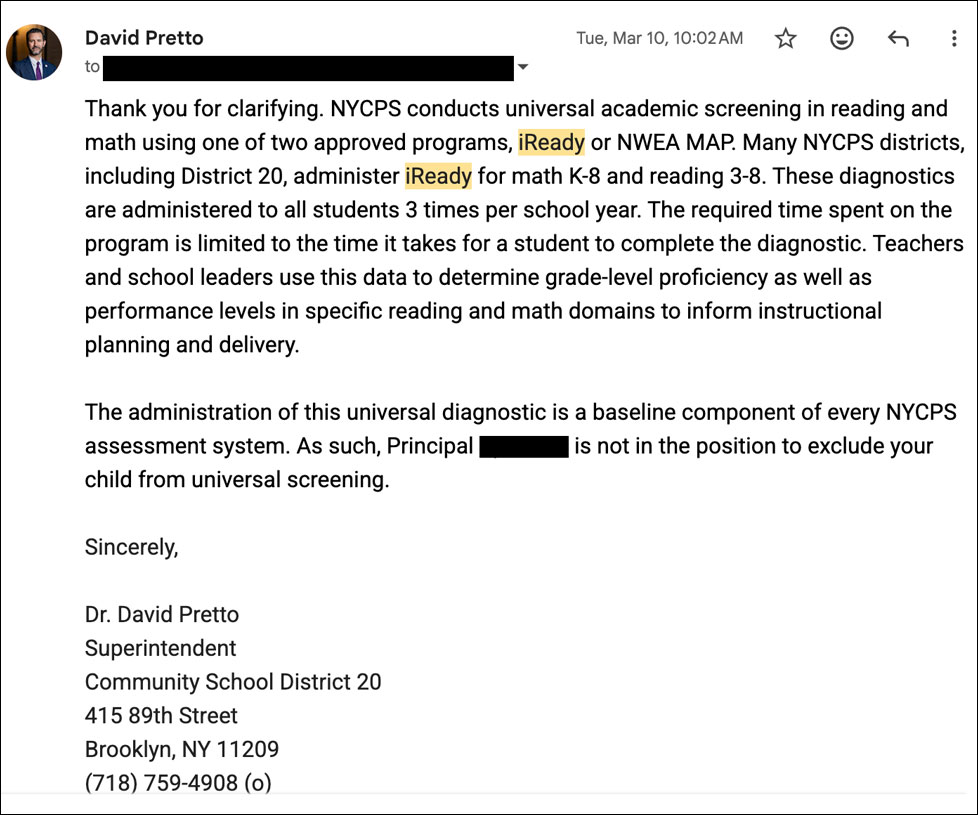Click the Superintendent title in the signature
978x815 pixels.
160,648
